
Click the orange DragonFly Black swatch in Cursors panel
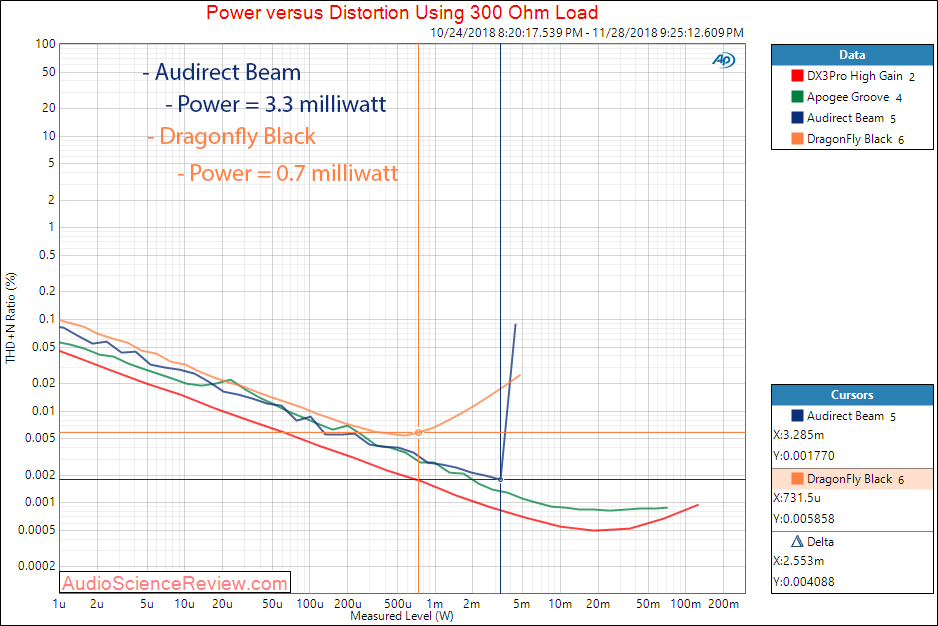click(797, 479)
